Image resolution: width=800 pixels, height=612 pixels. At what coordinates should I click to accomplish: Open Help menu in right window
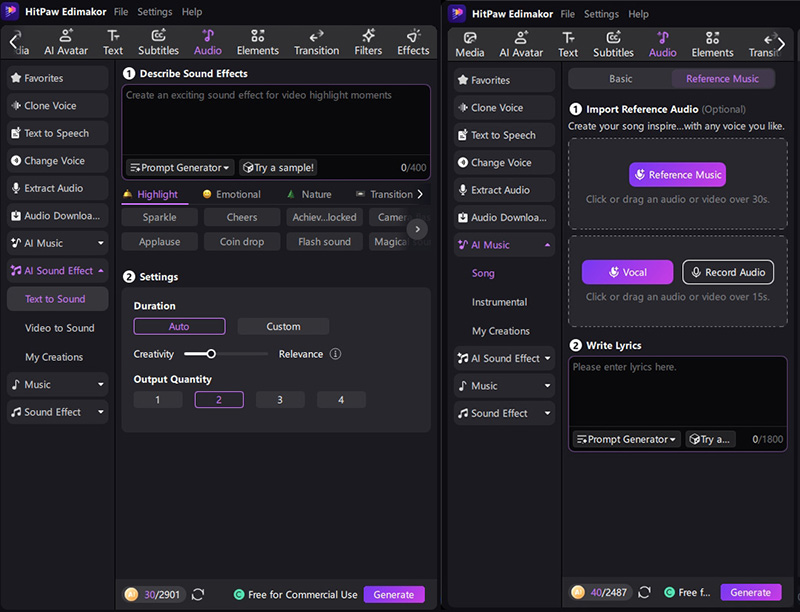pos(638,14)
